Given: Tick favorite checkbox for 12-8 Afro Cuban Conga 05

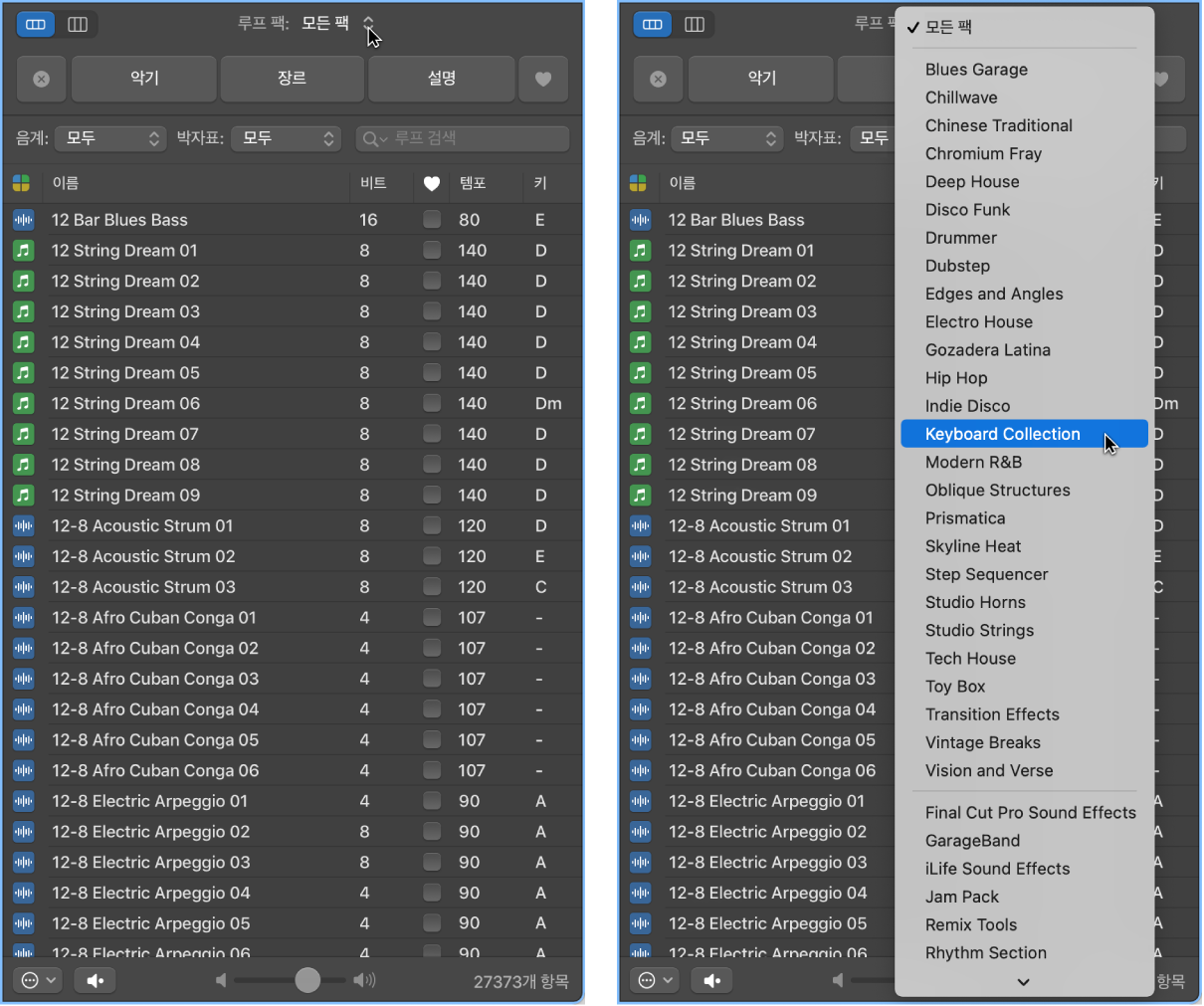Looking at the screenshot, I should (432, 739).
